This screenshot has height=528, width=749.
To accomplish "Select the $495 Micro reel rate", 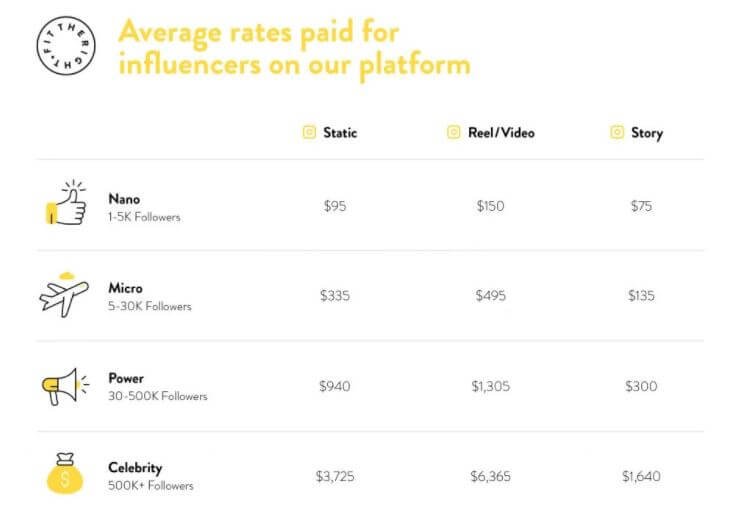I will pos(491,295).
